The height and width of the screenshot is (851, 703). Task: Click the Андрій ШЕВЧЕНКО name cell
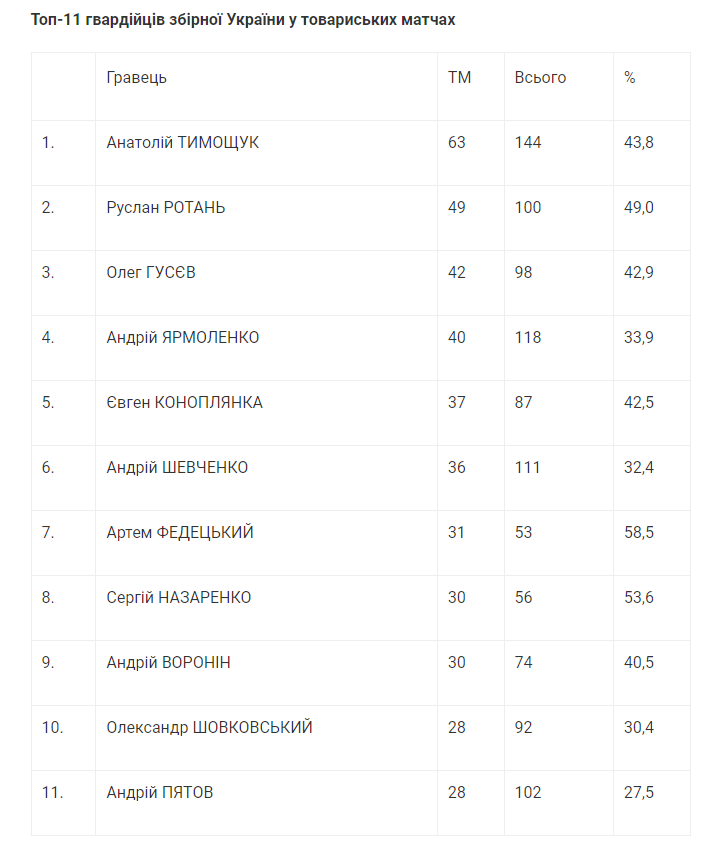(177, 468)
